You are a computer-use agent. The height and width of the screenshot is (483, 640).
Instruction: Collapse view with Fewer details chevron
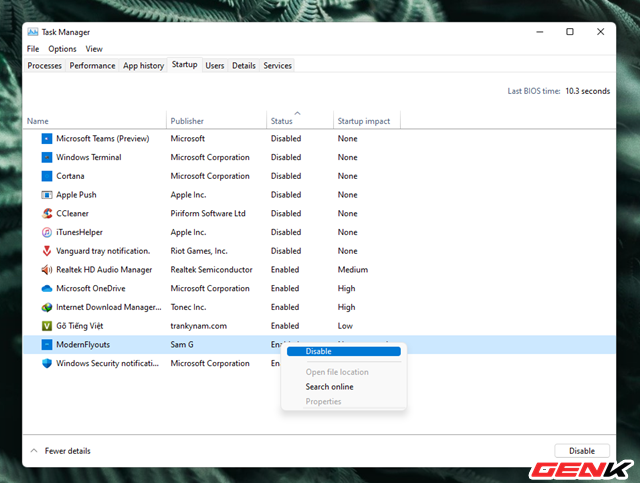coord(35,451)
